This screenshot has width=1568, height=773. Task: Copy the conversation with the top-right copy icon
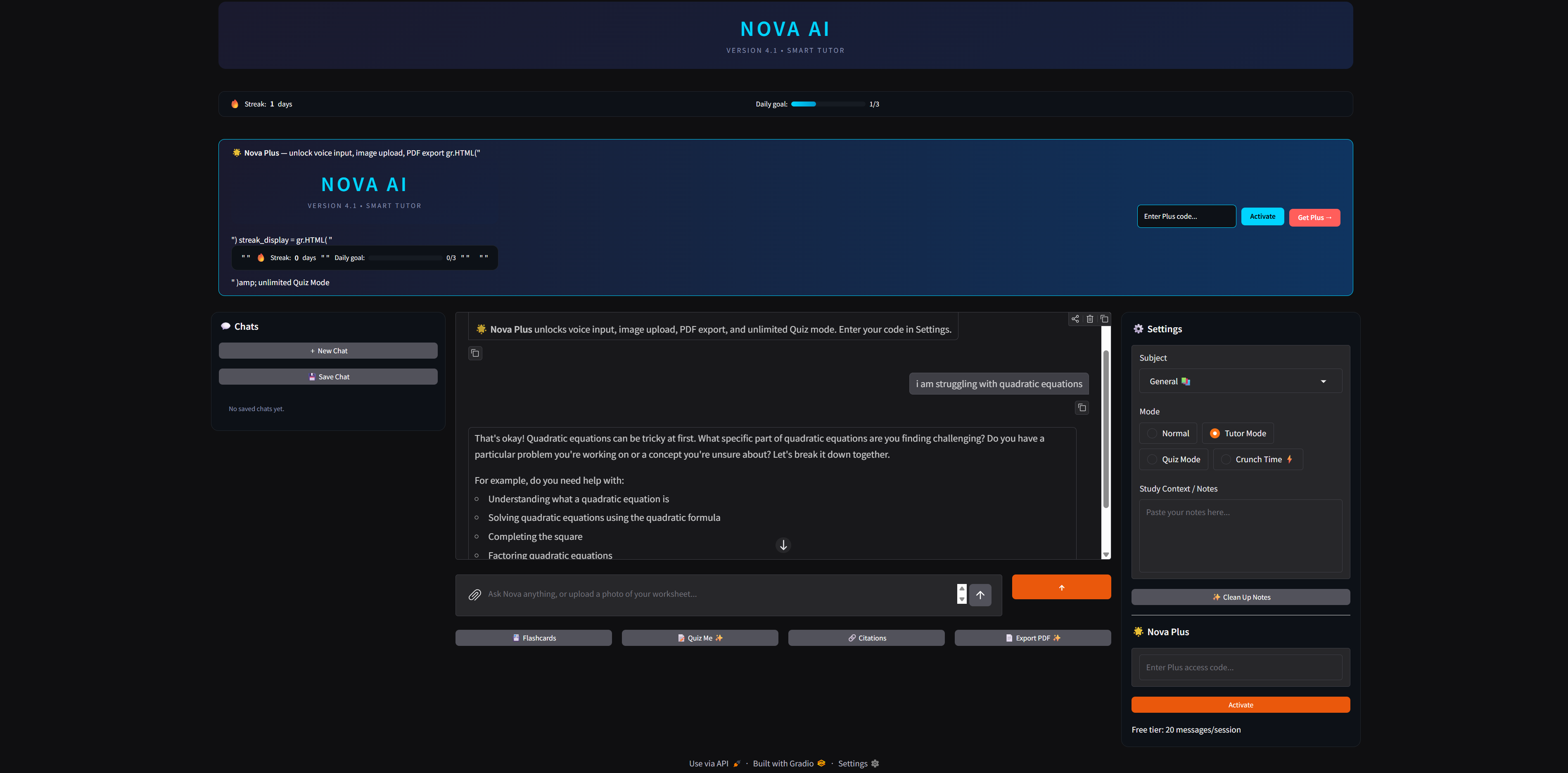tap(1104, 319)
